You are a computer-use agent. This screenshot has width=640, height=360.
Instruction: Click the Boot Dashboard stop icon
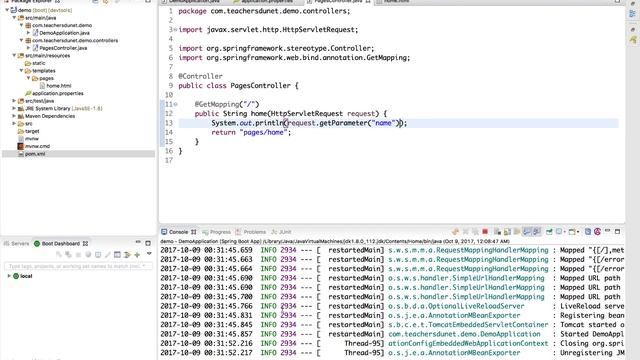pyautogui.click(x=78, y=255)
